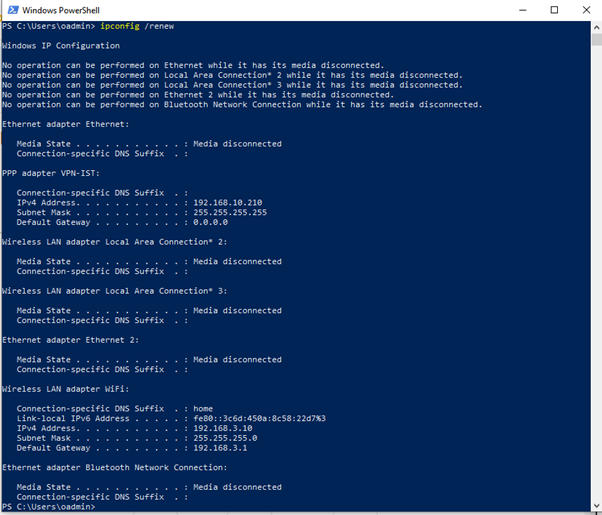Image resolution: width=602 pixels, height=515 pixels.
Task: Click 'Wireless LAN adapter WiFi:' heading
Action: click(65, 389)
